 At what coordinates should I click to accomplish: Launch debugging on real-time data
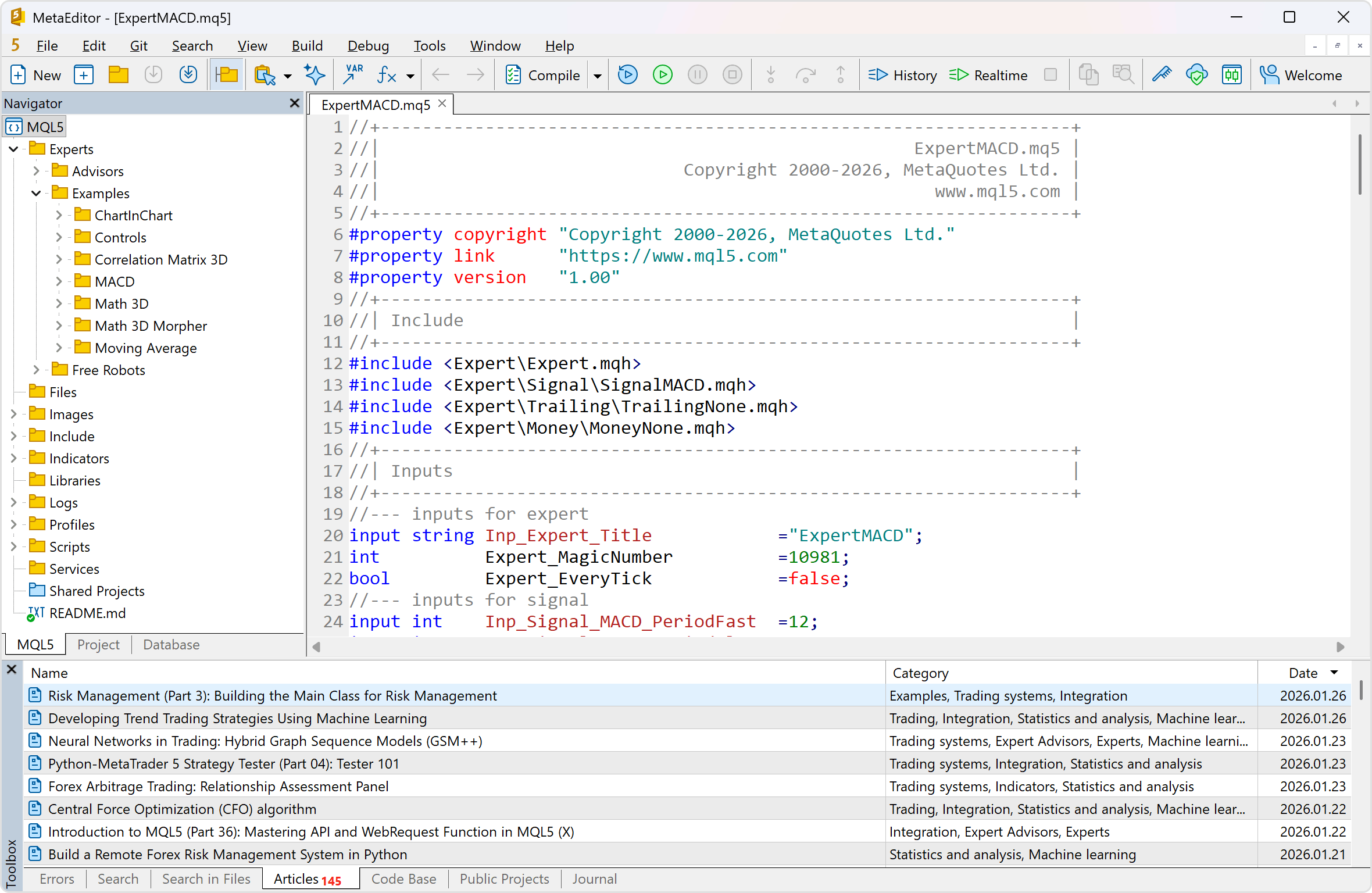point(662,74)
